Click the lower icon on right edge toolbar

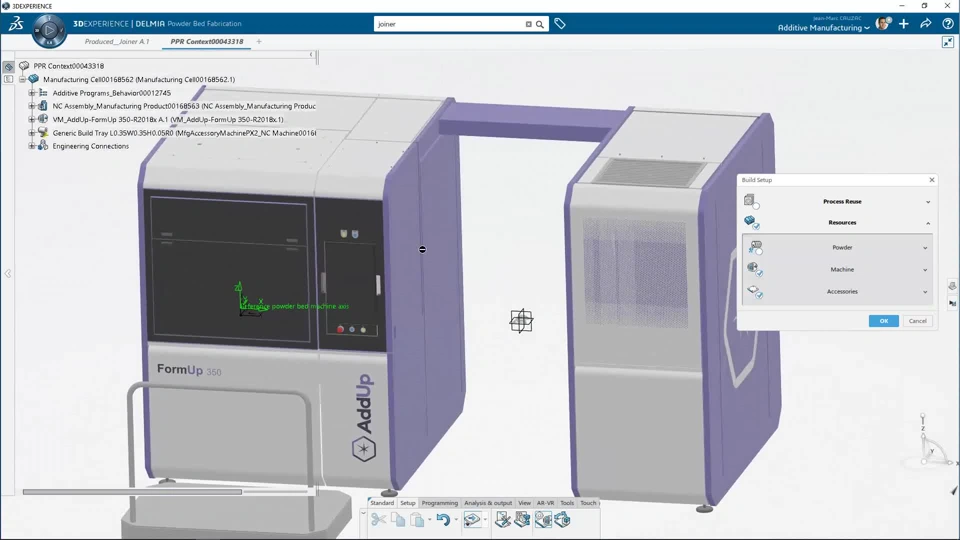tap(952, 303)
